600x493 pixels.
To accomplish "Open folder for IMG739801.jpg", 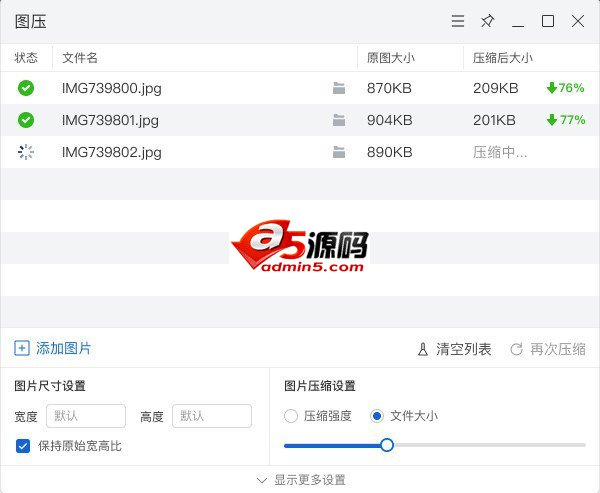I will [x=339, y=120].
